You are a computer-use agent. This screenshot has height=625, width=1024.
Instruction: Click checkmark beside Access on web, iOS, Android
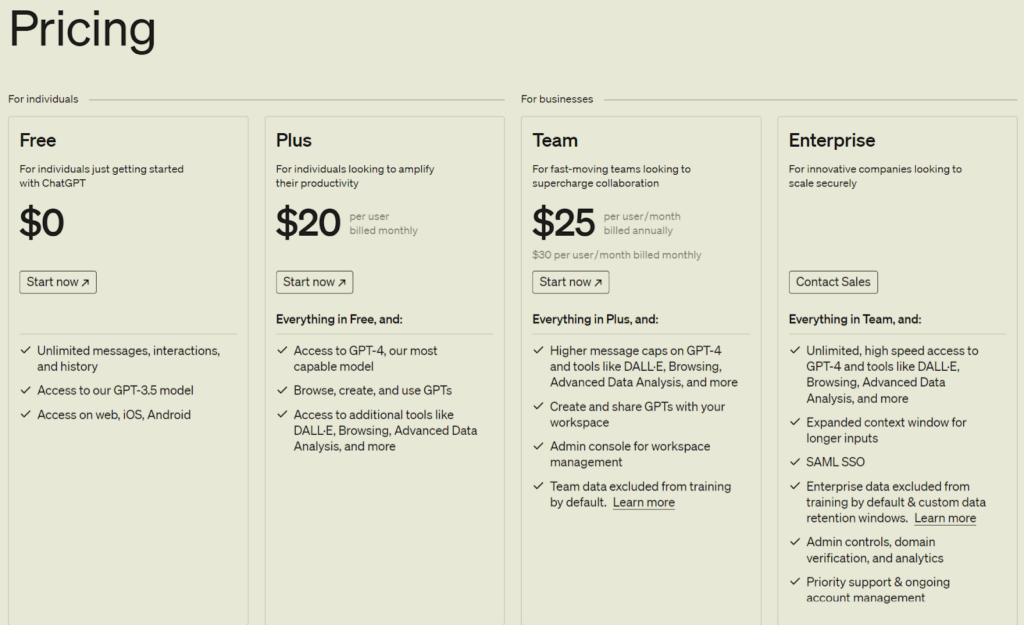click(x=24, y=415)
